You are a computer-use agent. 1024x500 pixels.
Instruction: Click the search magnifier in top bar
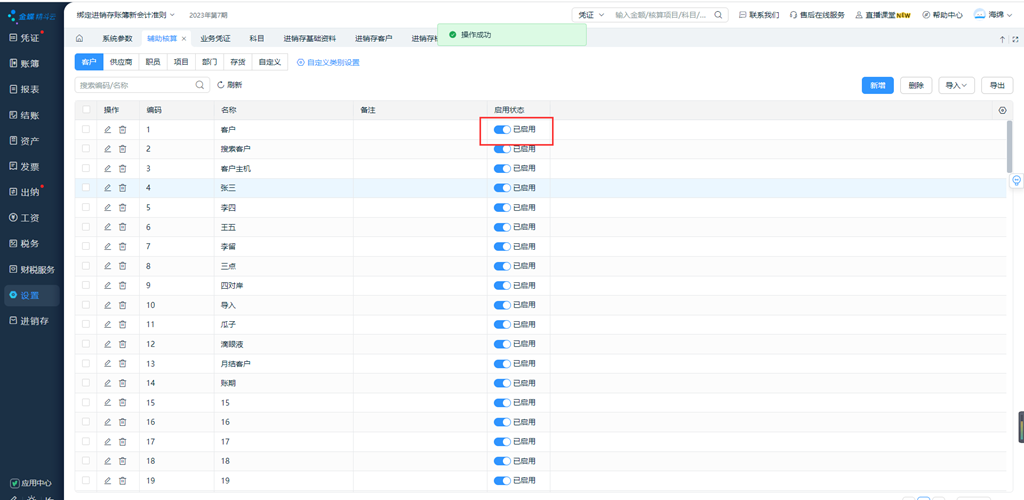[718, 14]
